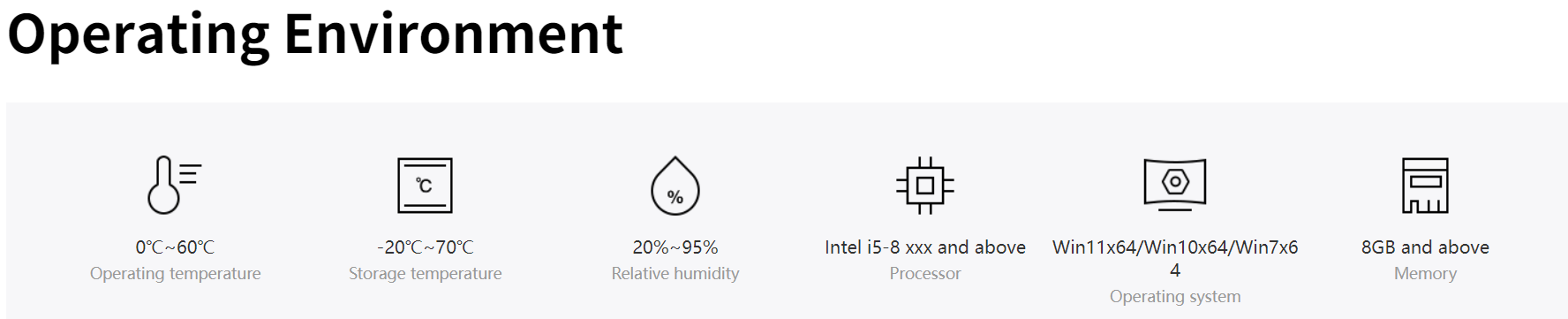Click the memory module icon
This screenshot has width=1568, height=319.
tap(1425, 186)
